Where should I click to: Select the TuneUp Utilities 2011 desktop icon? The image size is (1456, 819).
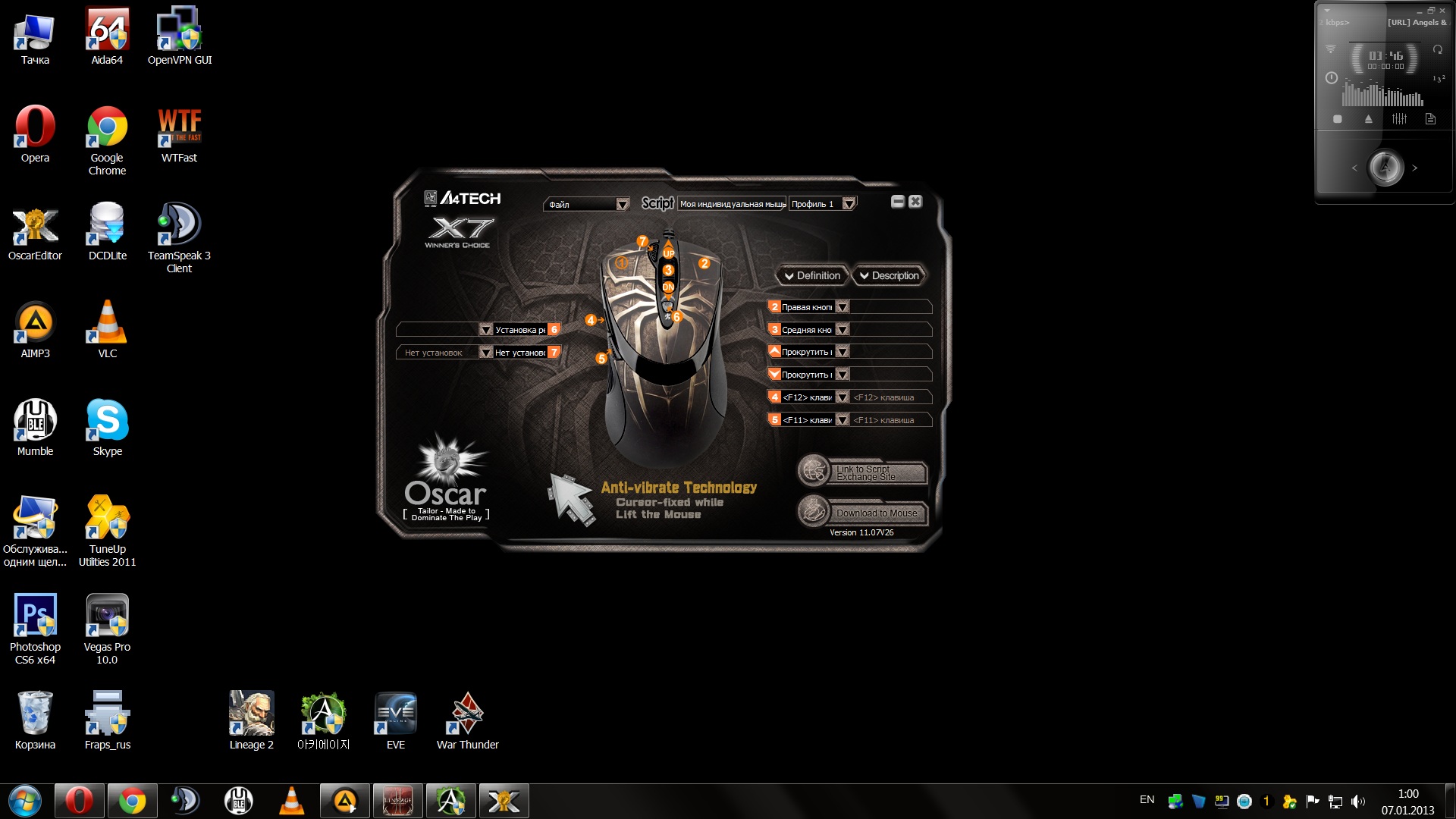[x=107, y=532]
